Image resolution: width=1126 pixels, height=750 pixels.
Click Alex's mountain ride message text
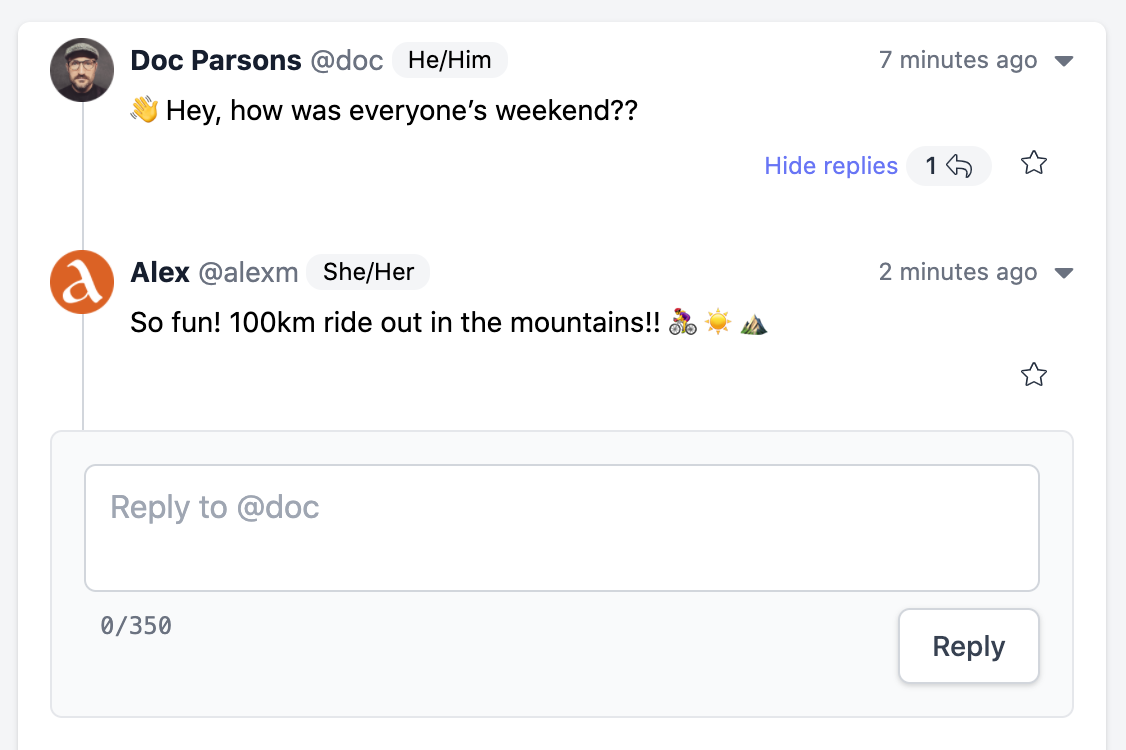click(x=440, y=322)
